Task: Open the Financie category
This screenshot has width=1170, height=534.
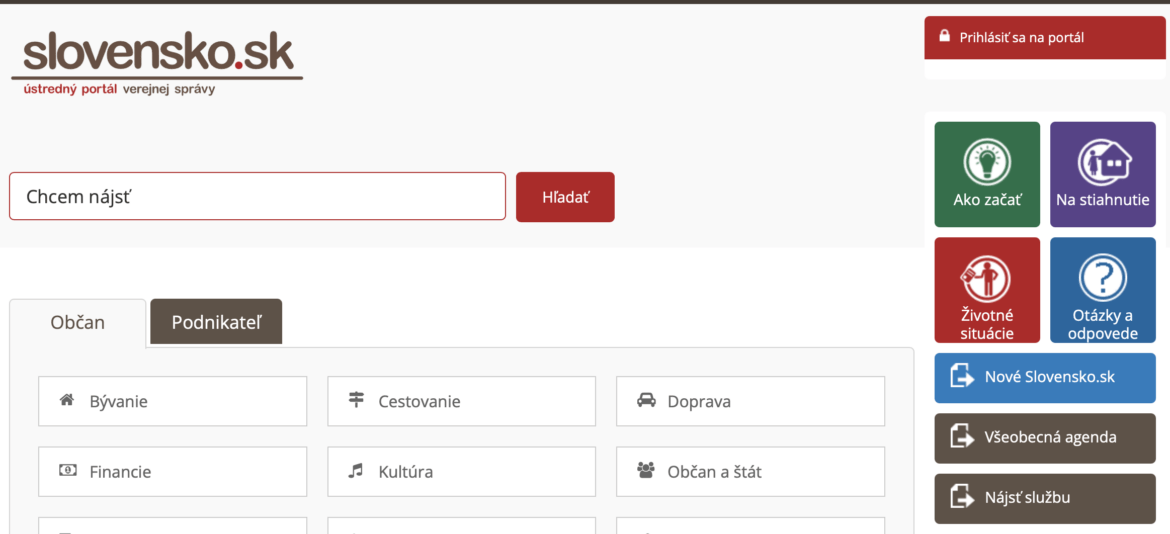Action: click(x=172, y=471)
